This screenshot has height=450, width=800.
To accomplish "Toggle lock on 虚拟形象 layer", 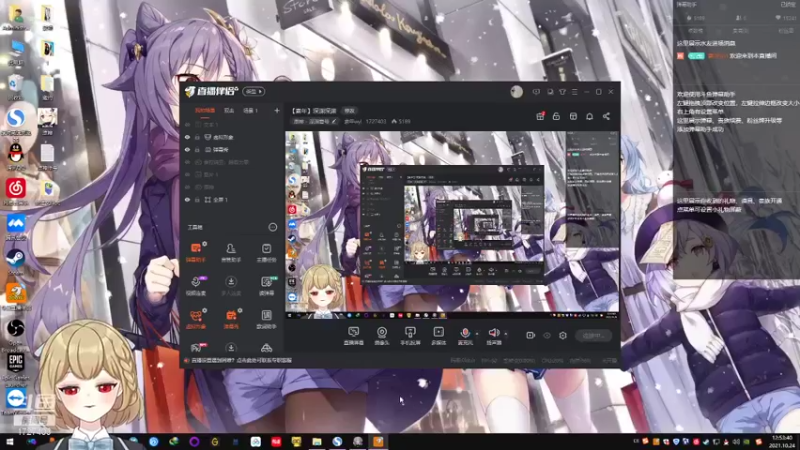I will pyautogui.click(x=197, y=137).
